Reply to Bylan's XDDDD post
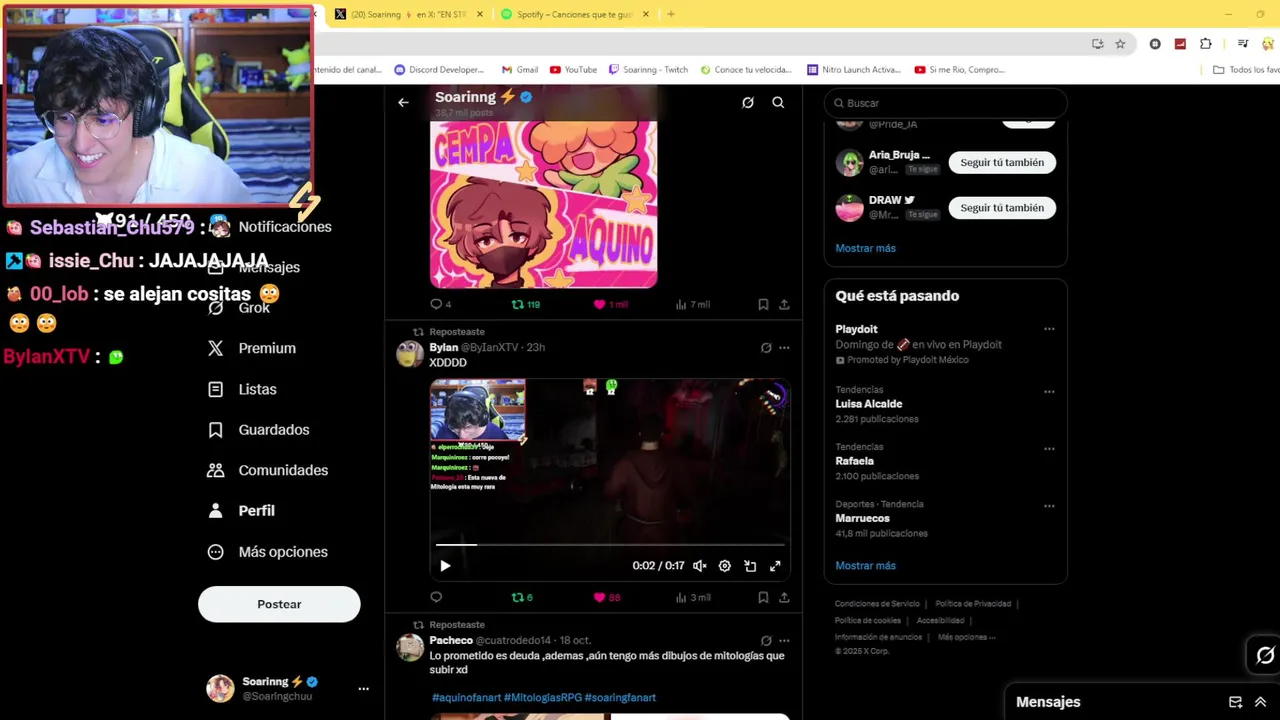Viewport: 1280px width, 720px height. tap(436, 597)
